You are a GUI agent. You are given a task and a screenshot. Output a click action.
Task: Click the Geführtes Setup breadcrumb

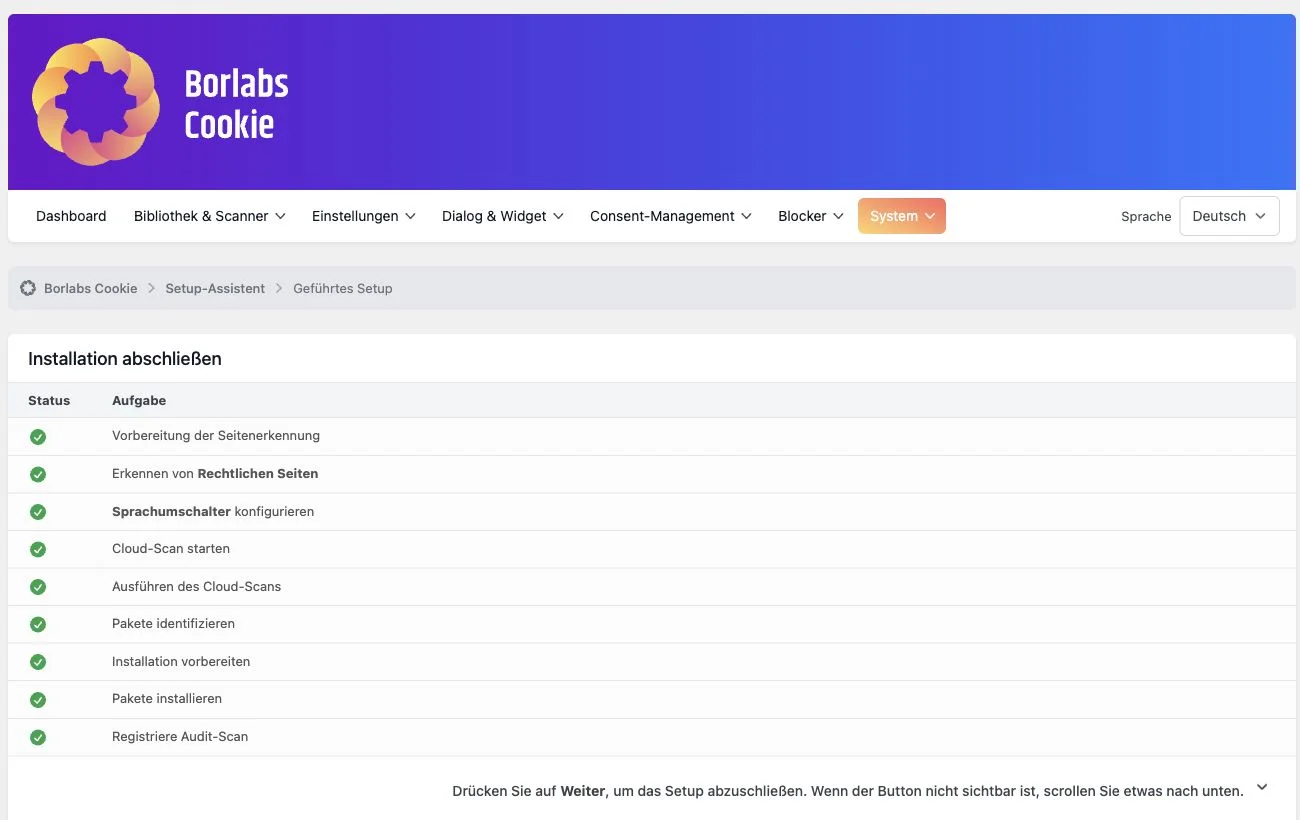(x=343, y=288)
